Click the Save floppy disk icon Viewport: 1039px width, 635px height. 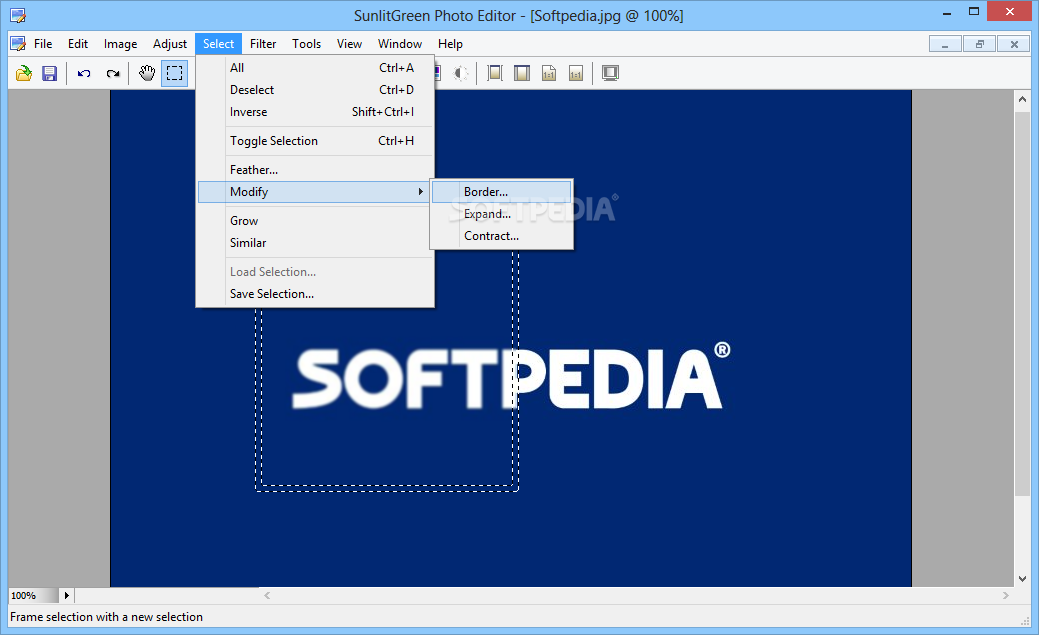point(50,73)
